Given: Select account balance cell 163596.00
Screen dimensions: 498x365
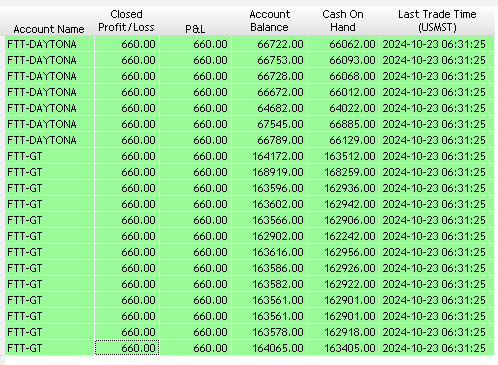Looking at the screenshot, I should point(269,188).
